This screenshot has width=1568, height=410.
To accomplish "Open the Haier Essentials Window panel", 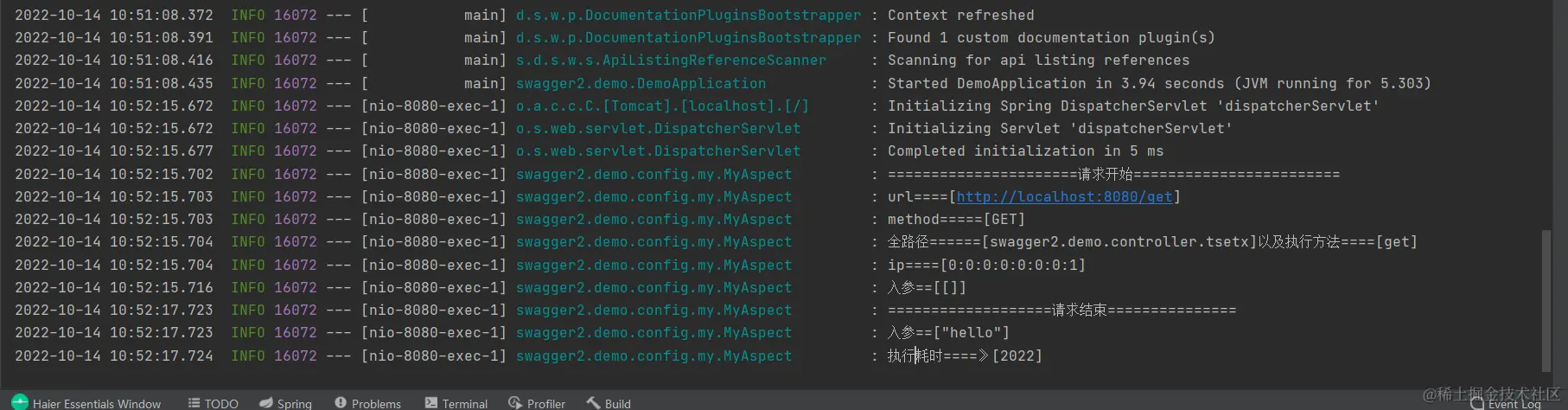I will 87,403.
